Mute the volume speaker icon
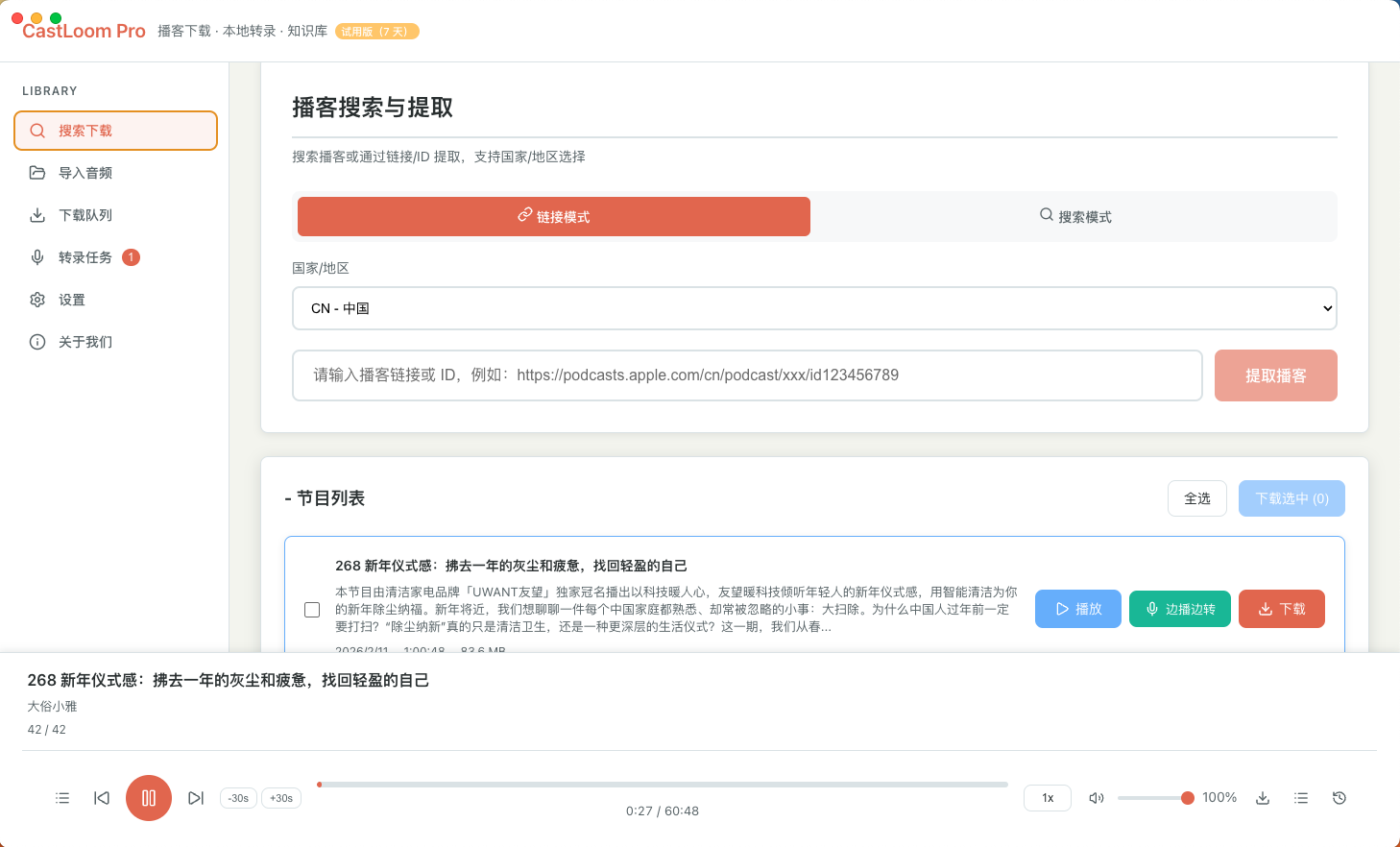Image resolution: width=1400 pixels, height=847 pixels. point(1097,797)
